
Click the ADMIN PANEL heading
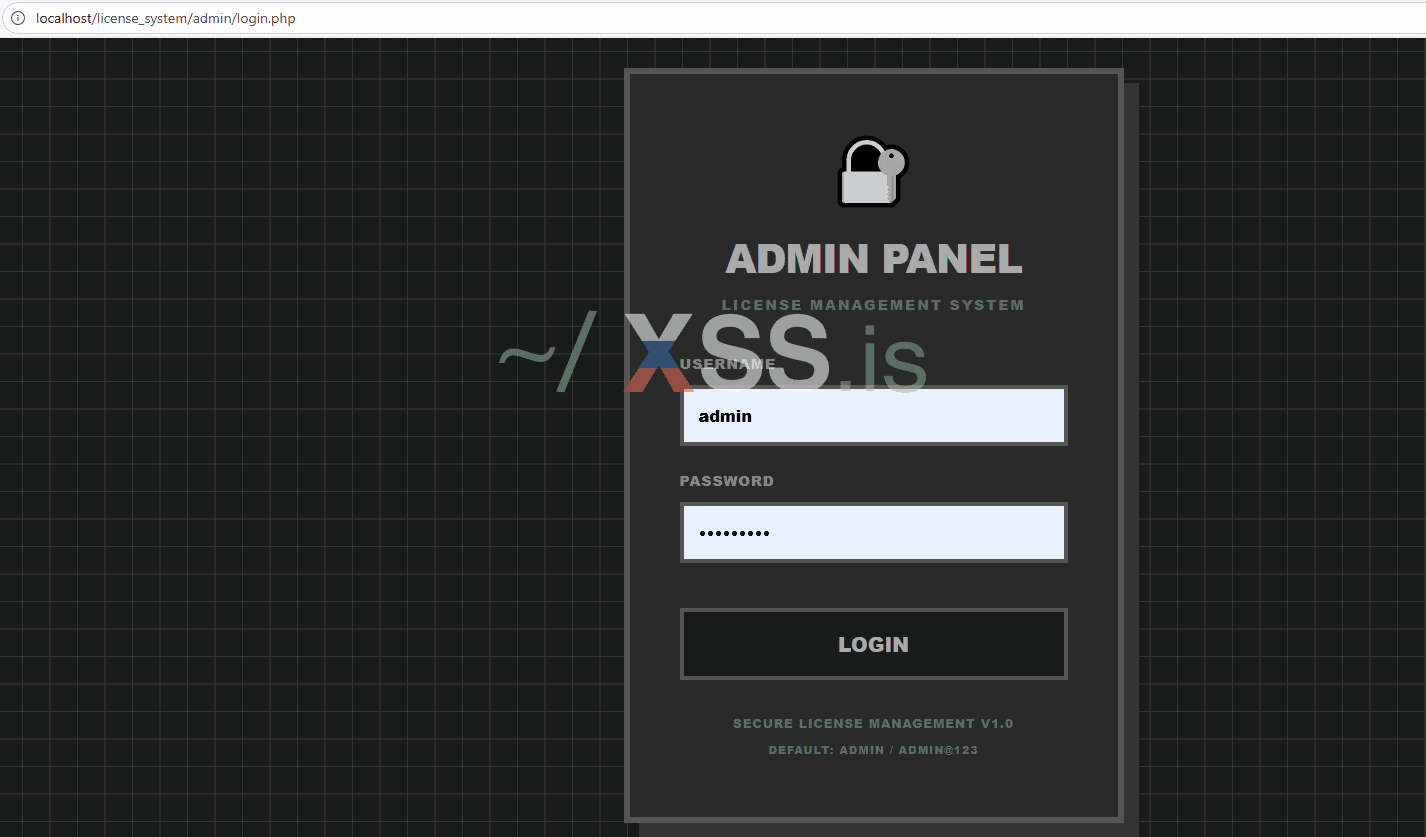(x=873, y=259)
